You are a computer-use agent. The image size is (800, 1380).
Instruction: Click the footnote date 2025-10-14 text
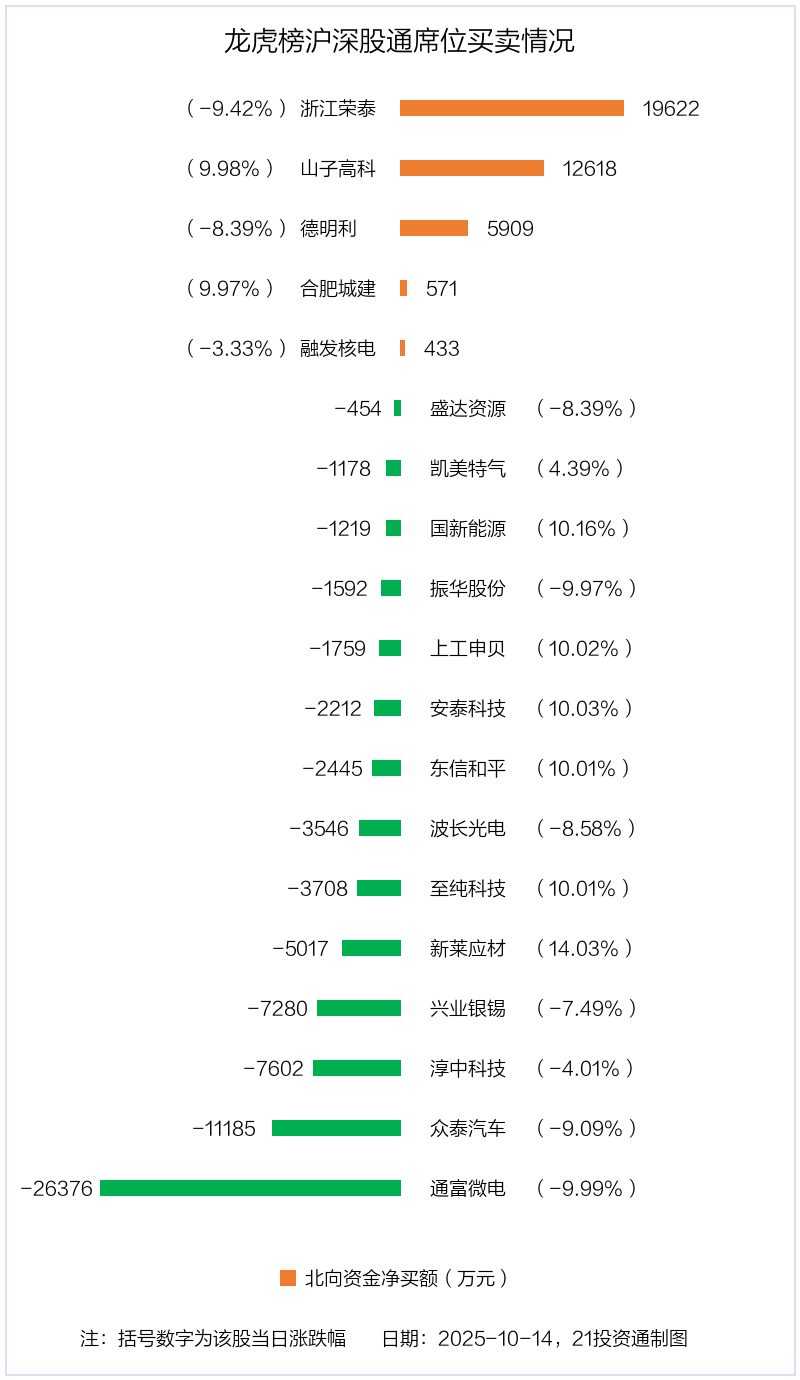(x=496, y=1338)
